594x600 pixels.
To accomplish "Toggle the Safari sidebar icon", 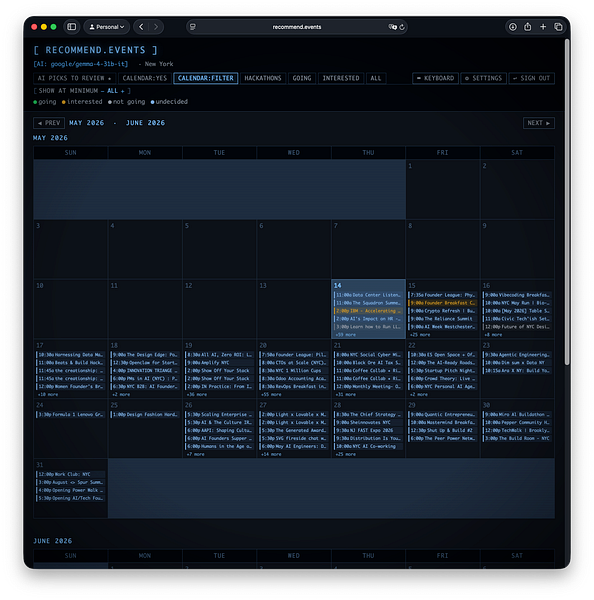I will click(72, 27).
